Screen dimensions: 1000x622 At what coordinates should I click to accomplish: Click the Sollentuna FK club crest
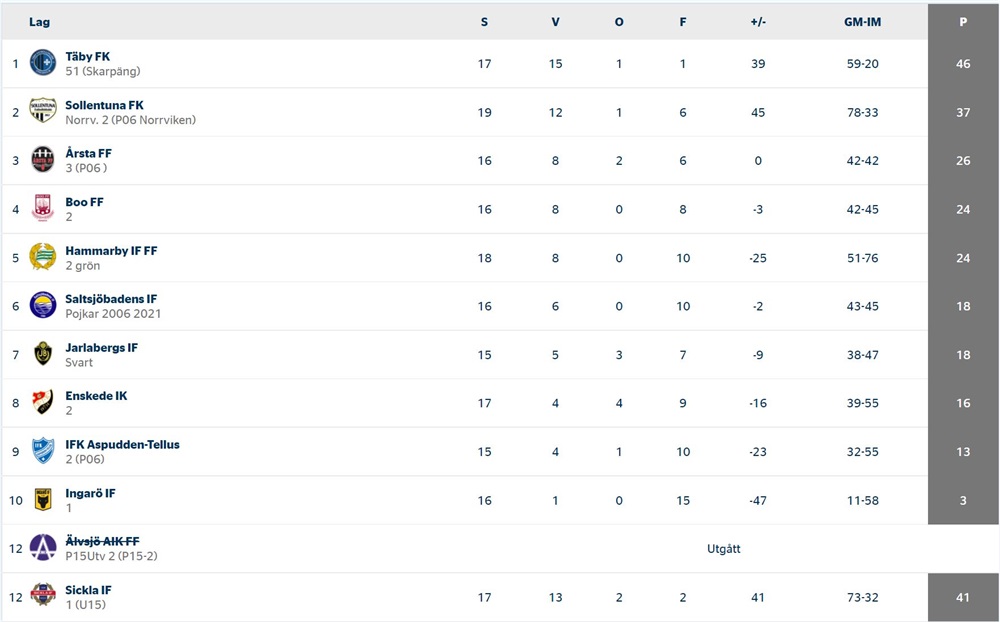pos(43,111)
